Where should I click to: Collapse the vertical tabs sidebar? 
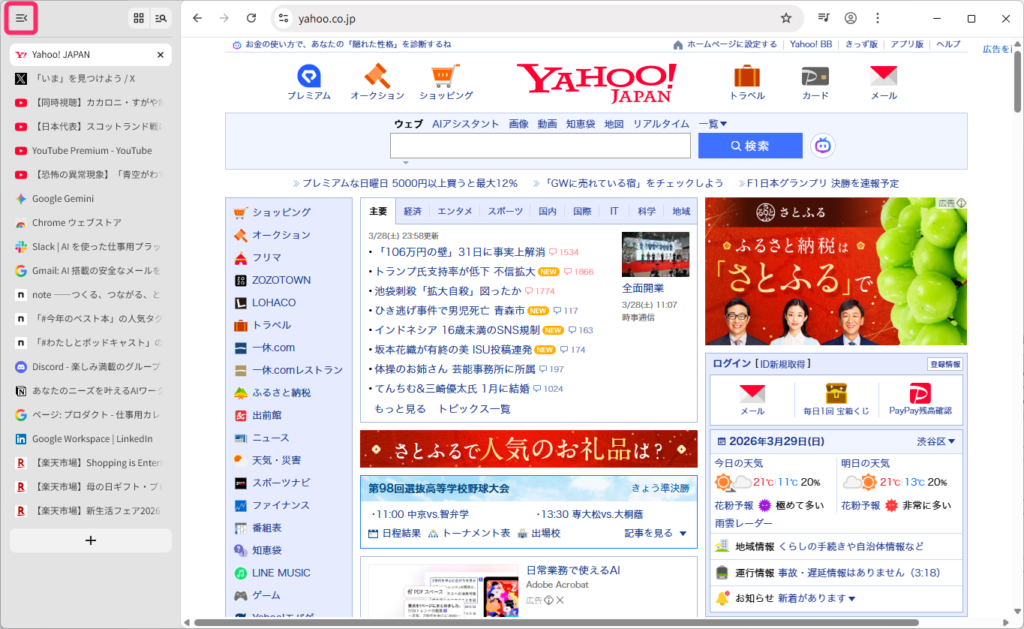click(x=22, y=18)
